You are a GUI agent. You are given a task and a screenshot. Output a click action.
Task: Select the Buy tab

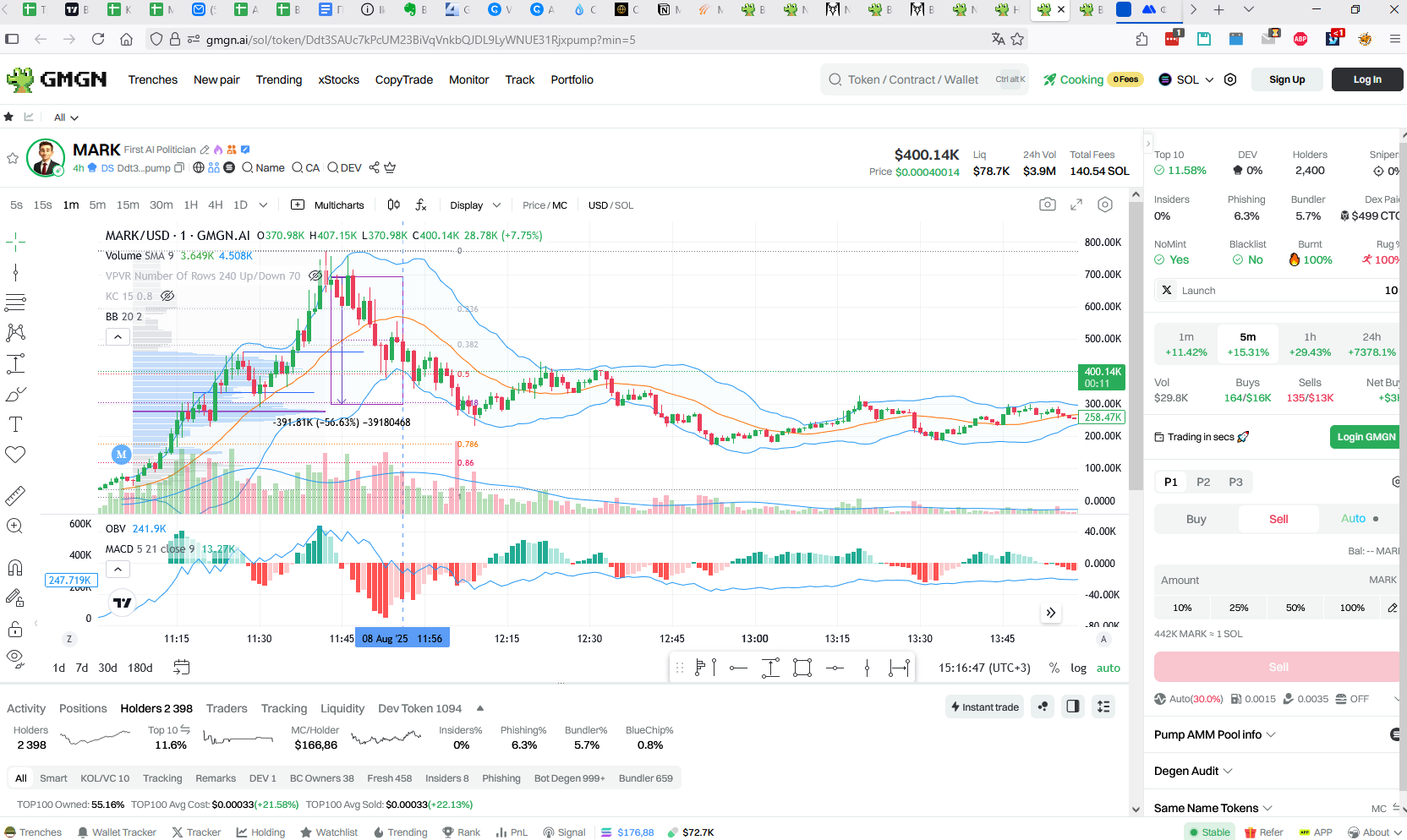click(x=1196, y=519)
